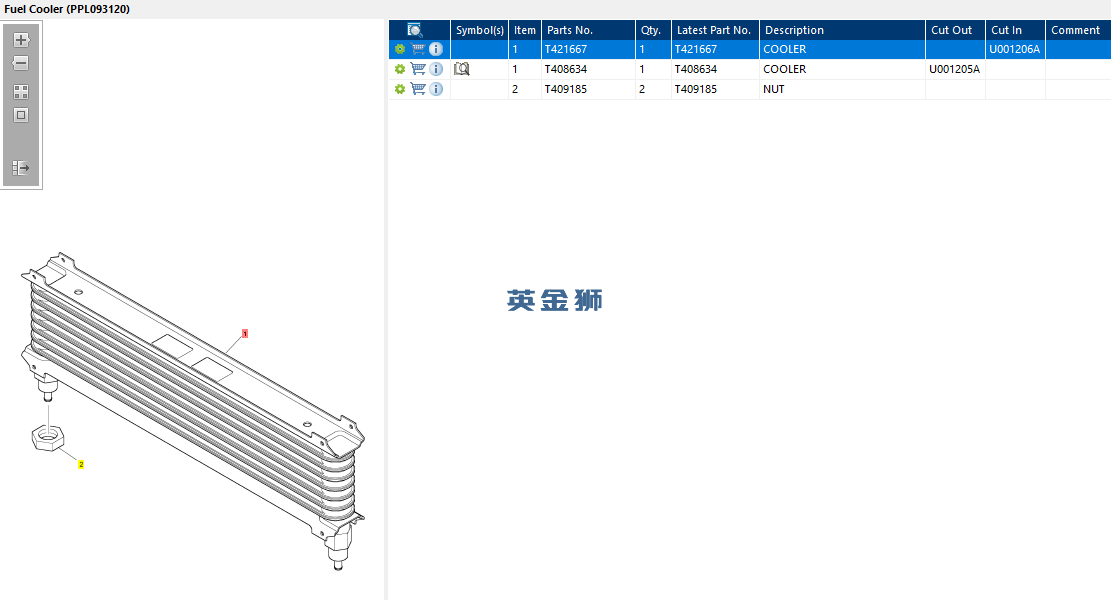Click latest part number T409185
1111x600 pixels.
click(715, 89)
